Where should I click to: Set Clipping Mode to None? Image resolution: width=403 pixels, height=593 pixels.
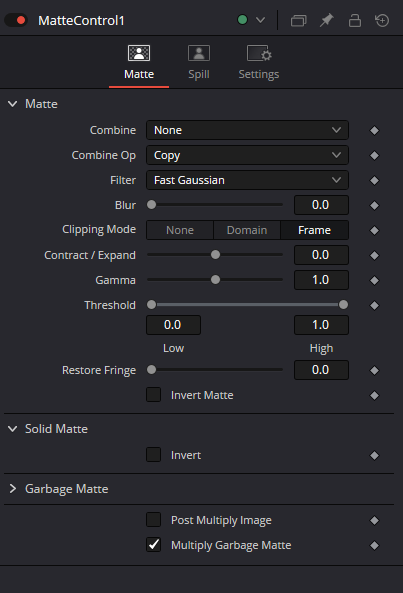coord(180,230)
